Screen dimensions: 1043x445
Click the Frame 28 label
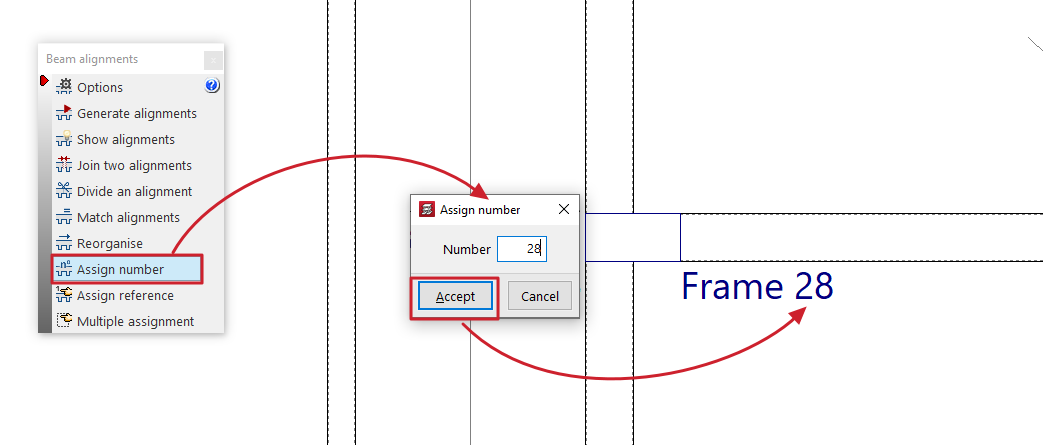coord(757,286)
